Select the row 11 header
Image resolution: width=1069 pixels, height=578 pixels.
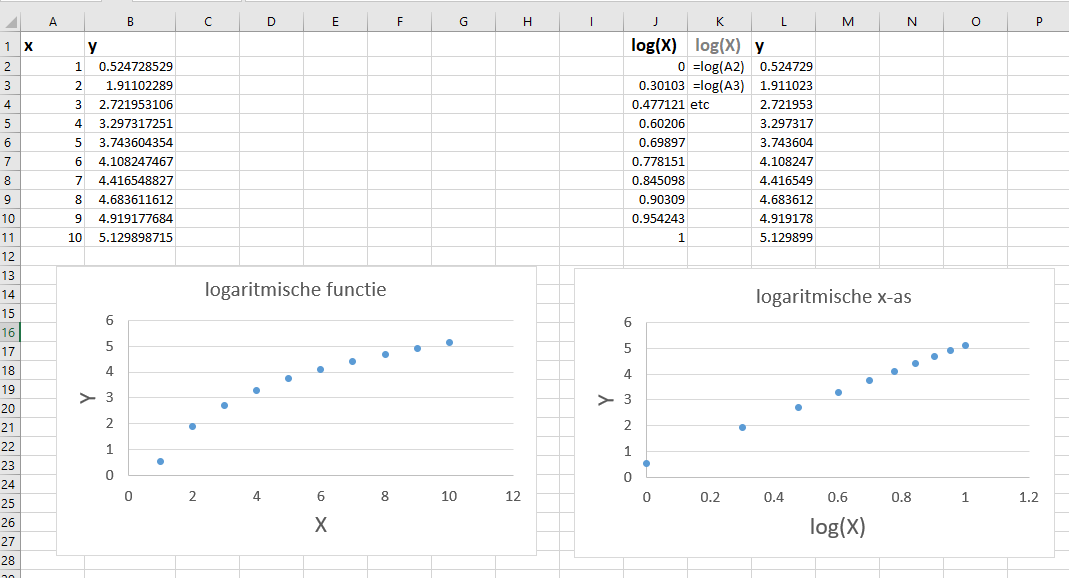click(x=10, y=238)
